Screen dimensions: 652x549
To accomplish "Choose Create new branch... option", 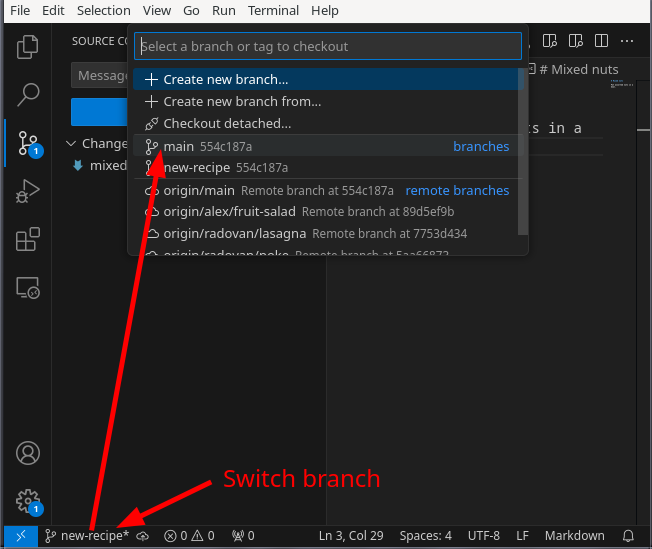I will click(328, 79).
